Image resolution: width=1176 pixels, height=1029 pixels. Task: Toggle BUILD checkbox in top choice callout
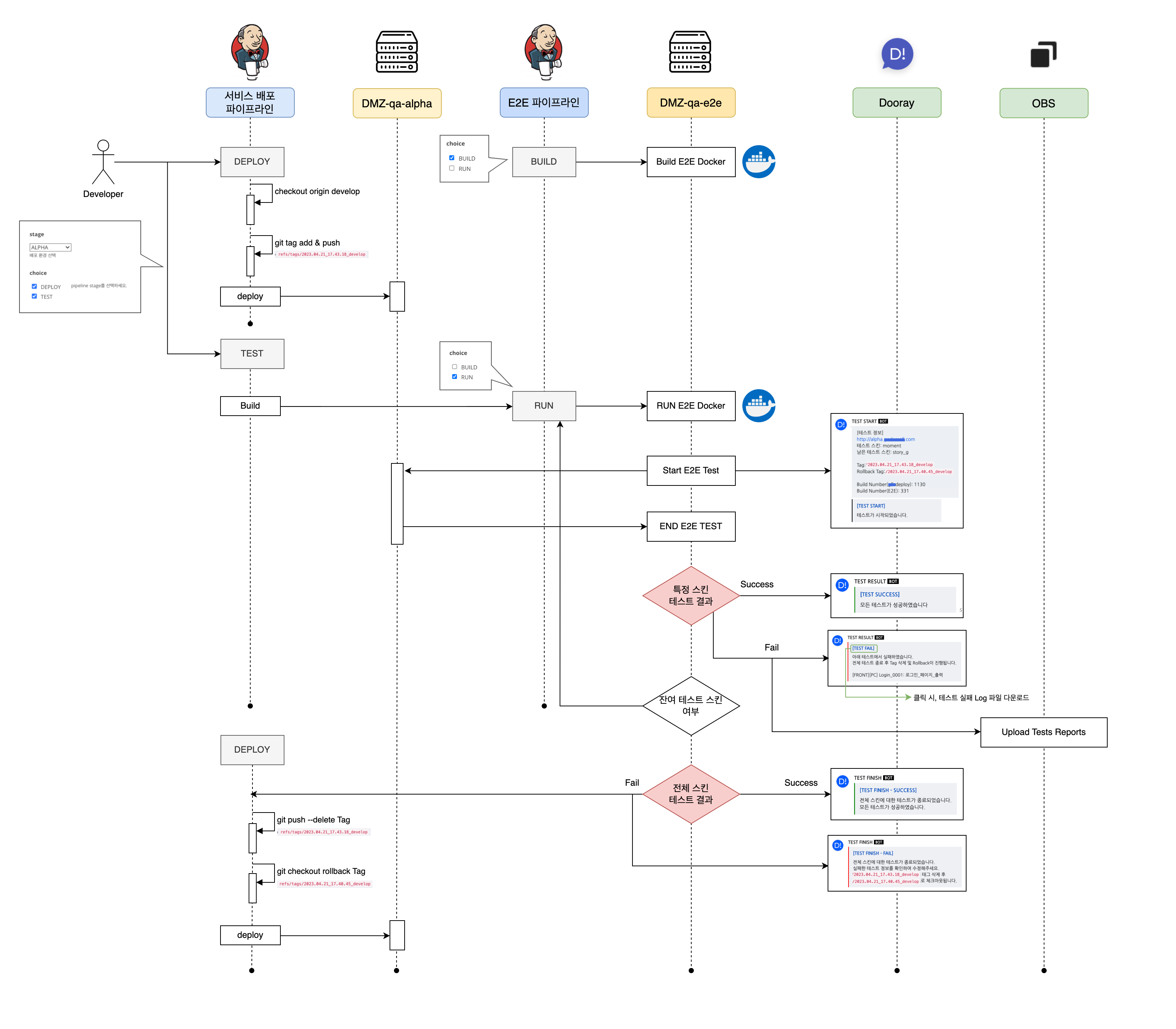(x=452, y=158)
